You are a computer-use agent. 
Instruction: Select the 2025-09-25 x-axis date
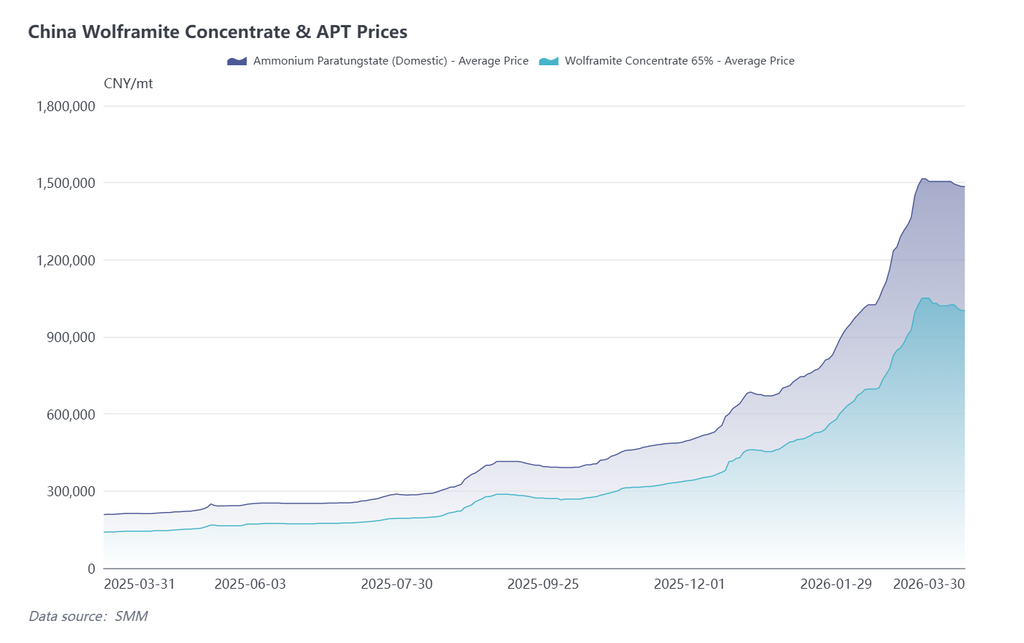(x=543, y=584)
